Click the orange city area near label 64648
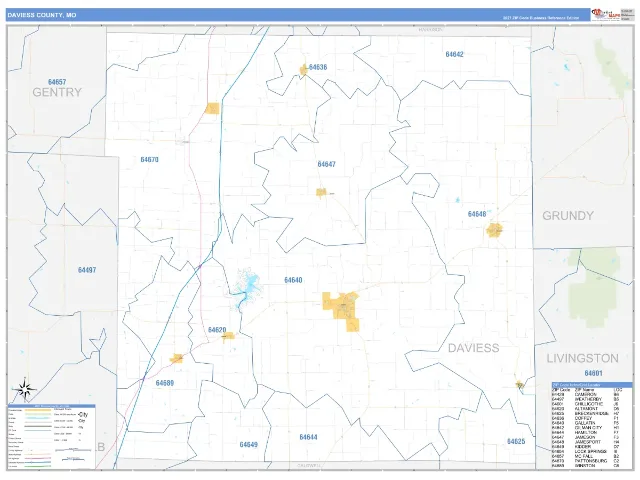Screen dimensions: 640x480 pyautogui.click(x=495, y=230)
